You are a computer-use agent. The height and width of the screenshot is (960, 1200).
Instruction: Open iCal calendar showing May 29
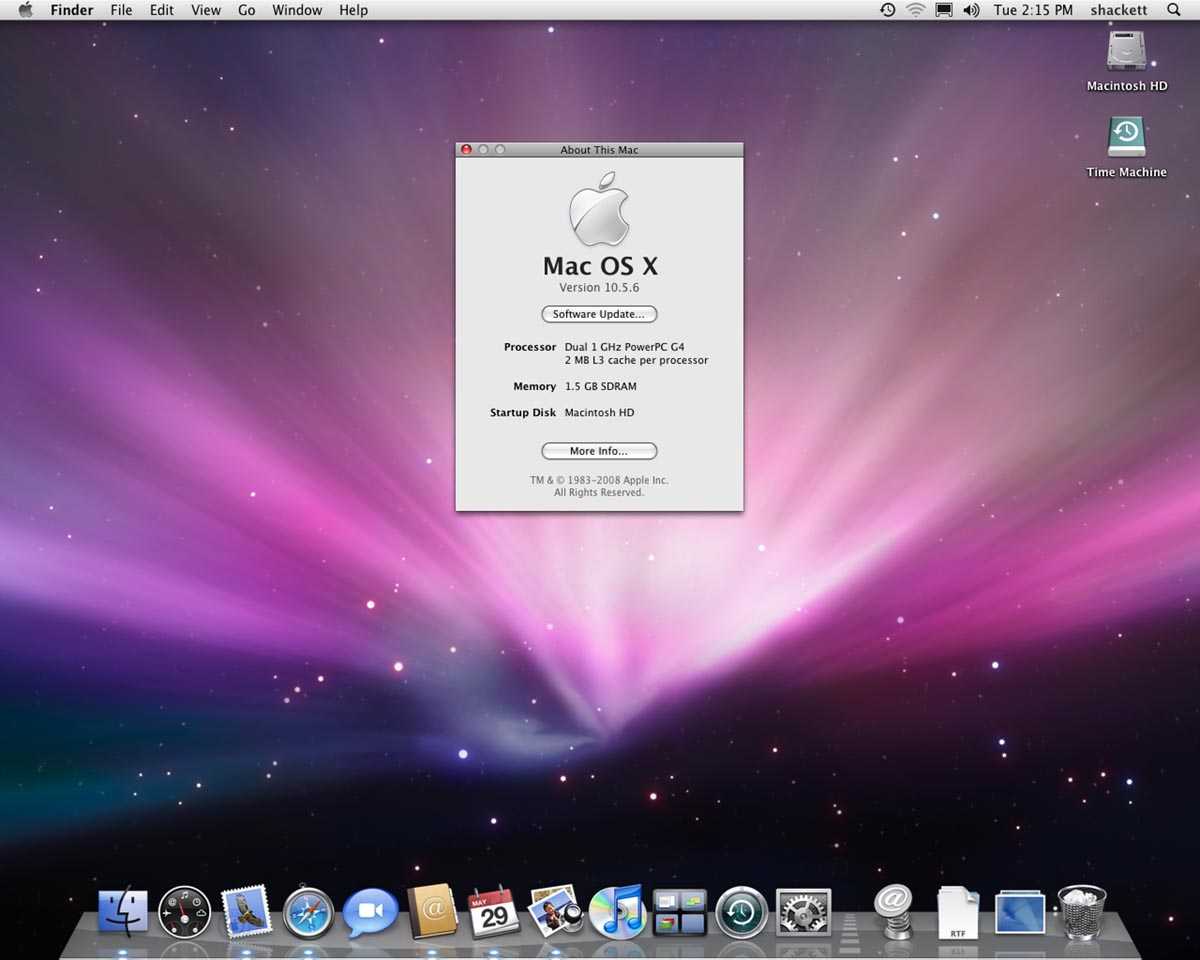tap(494, 912)
